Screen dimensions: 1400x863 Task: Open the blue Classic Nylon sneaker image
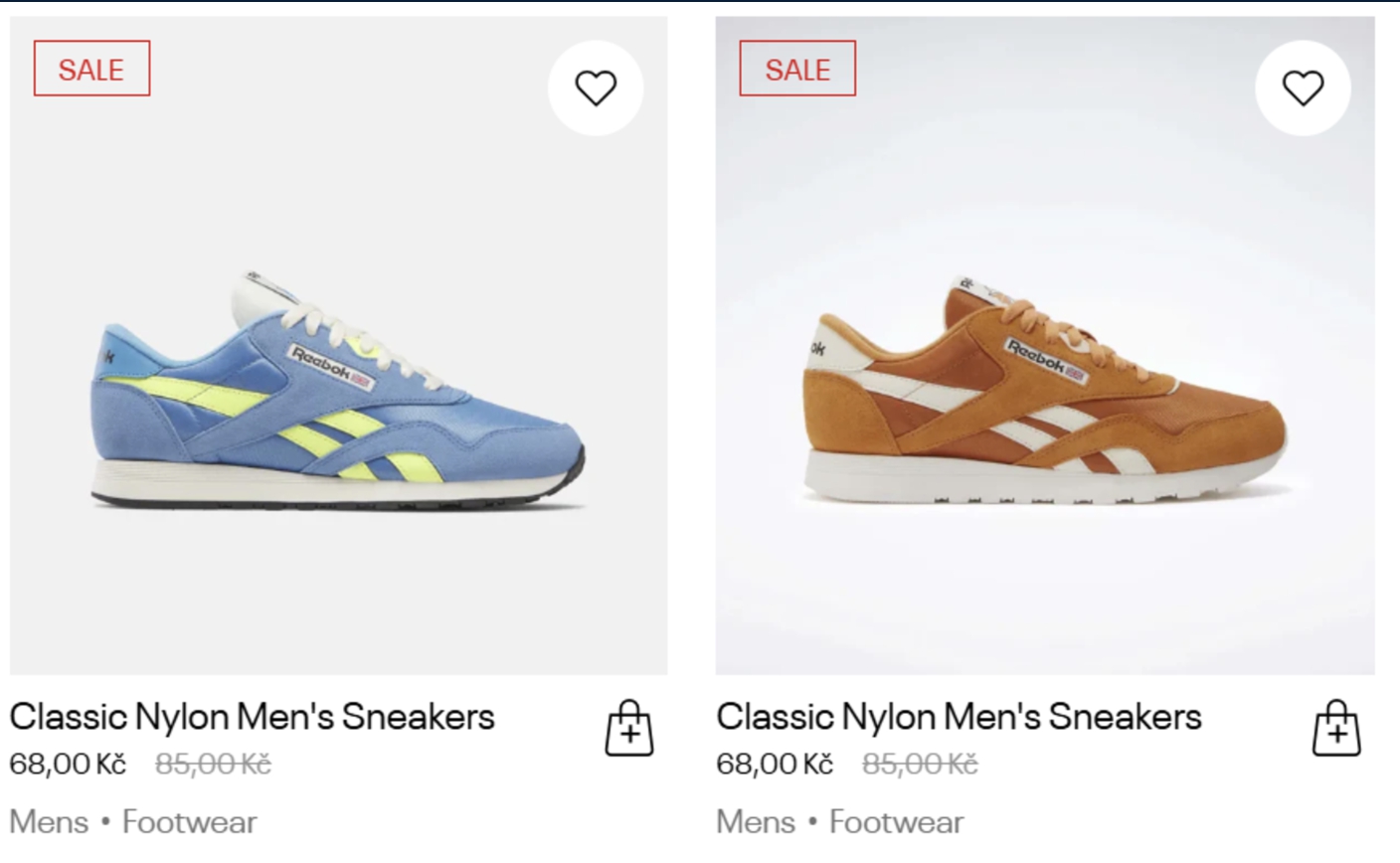click(338, 398)
